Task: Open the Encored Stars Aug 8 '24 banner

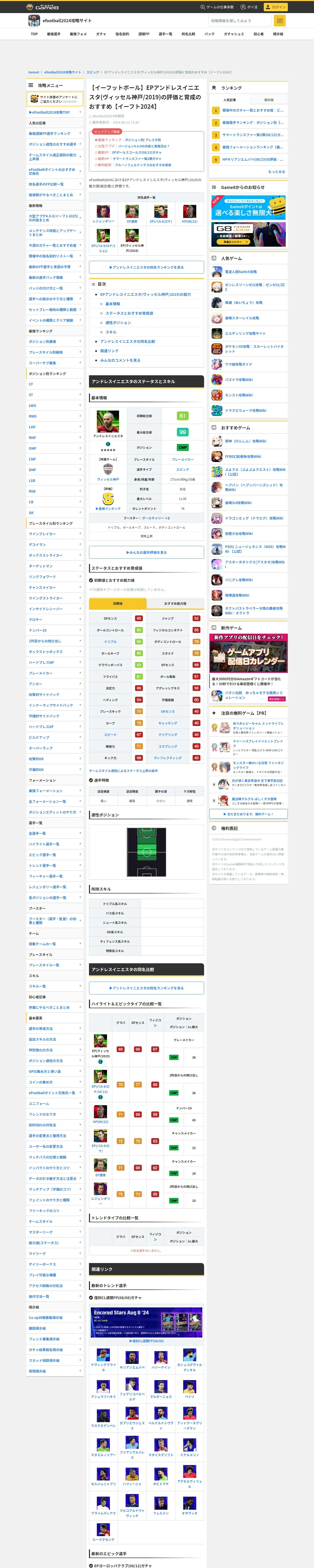Action: click(x=146, y=1322)
